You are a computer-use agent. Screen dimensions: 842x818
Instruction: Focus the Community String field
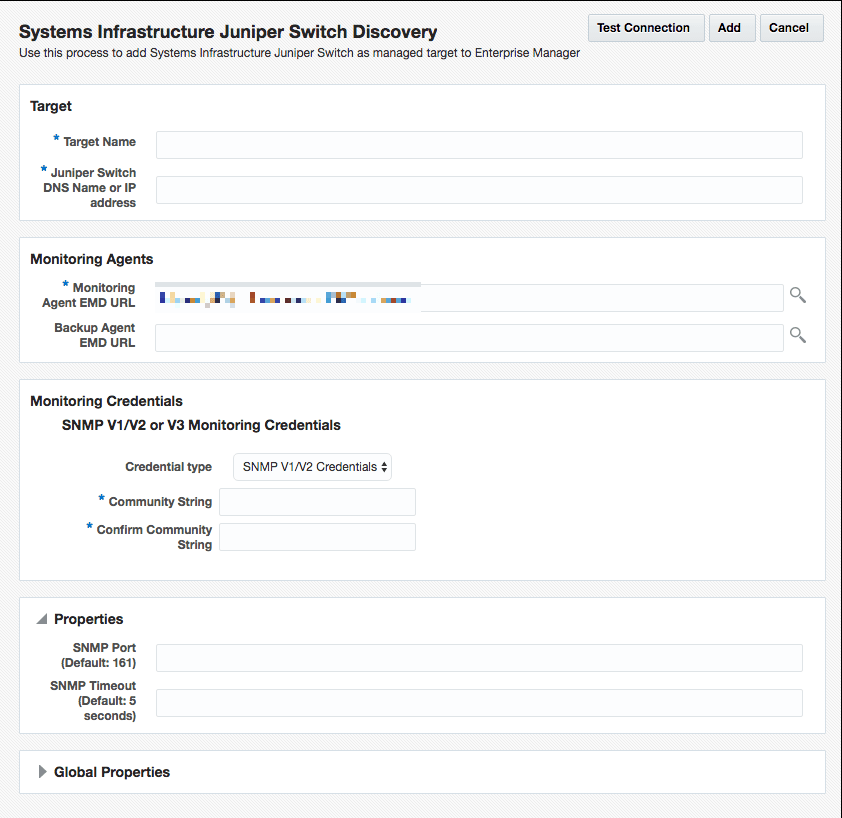click(x=317, y=502)
